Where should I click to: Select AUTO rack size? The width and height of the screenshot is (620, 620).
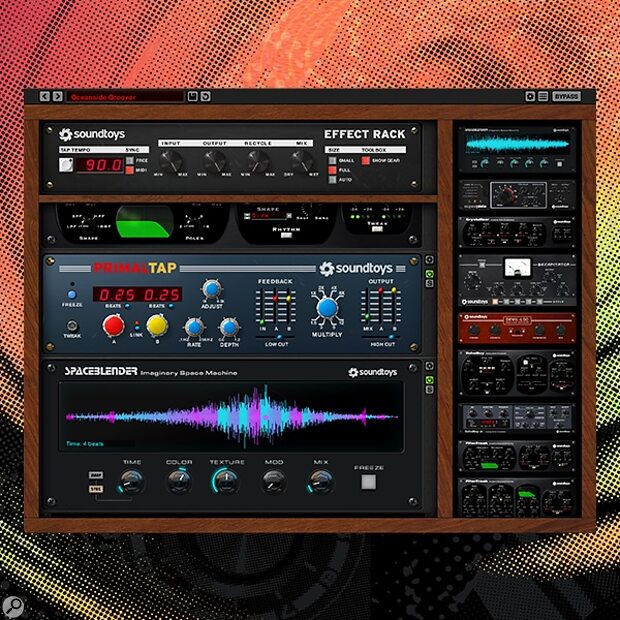pyautogui.click(x=333, y=180)
